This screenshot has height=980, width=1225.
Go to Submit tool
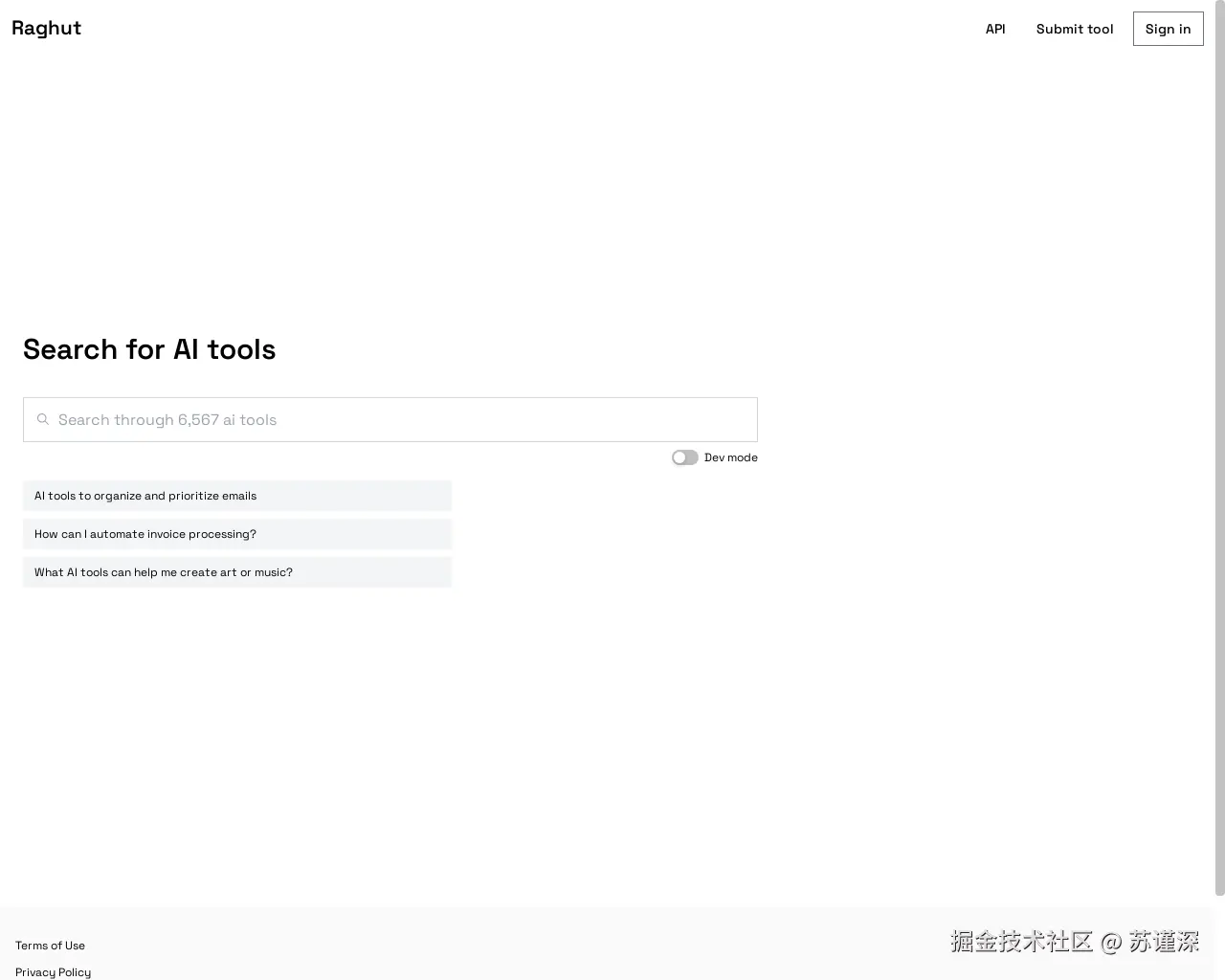pyautogui.click(x=1074, y=29)
